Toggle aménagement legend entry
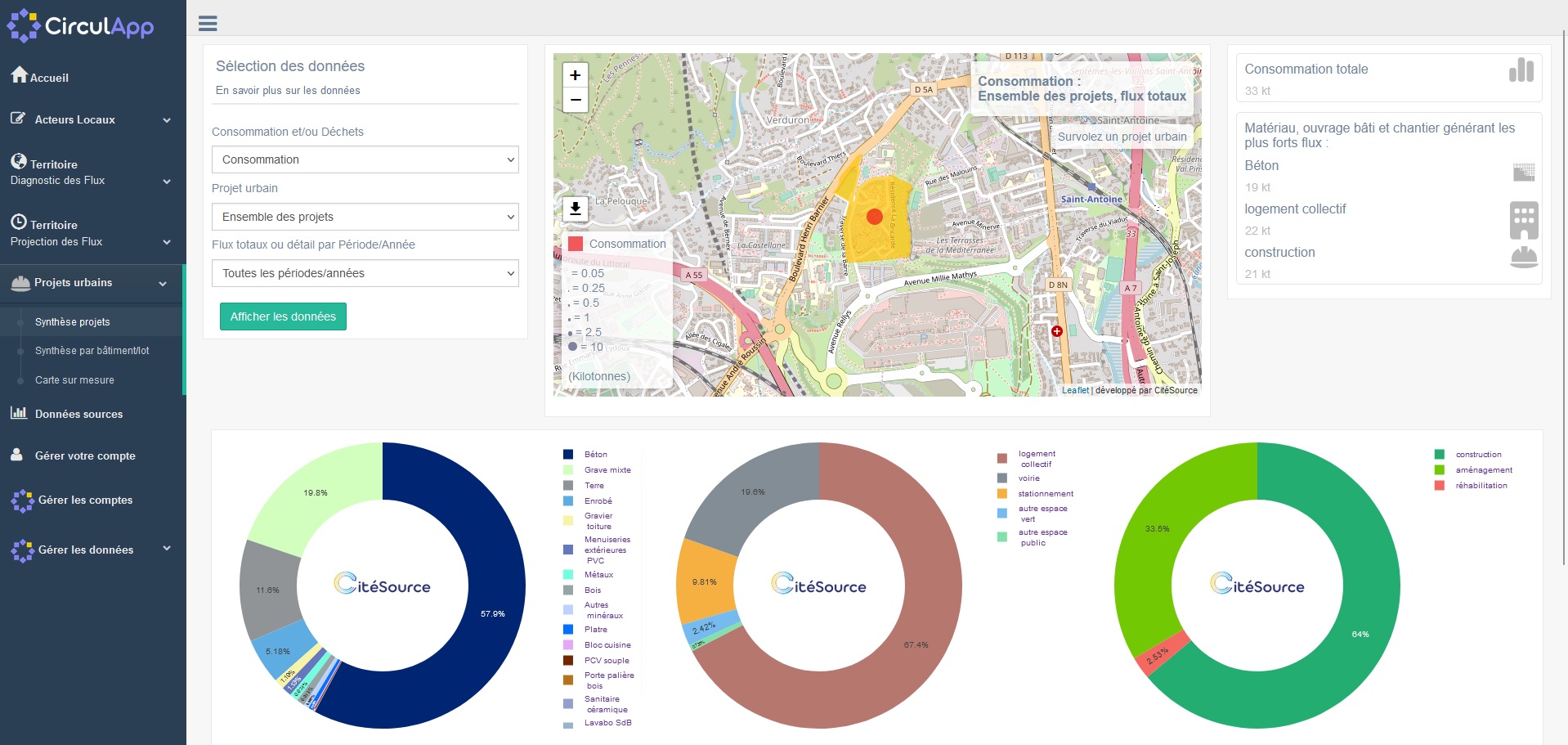The height and width of the screenshot is (745, 1568). point(1483,470)
